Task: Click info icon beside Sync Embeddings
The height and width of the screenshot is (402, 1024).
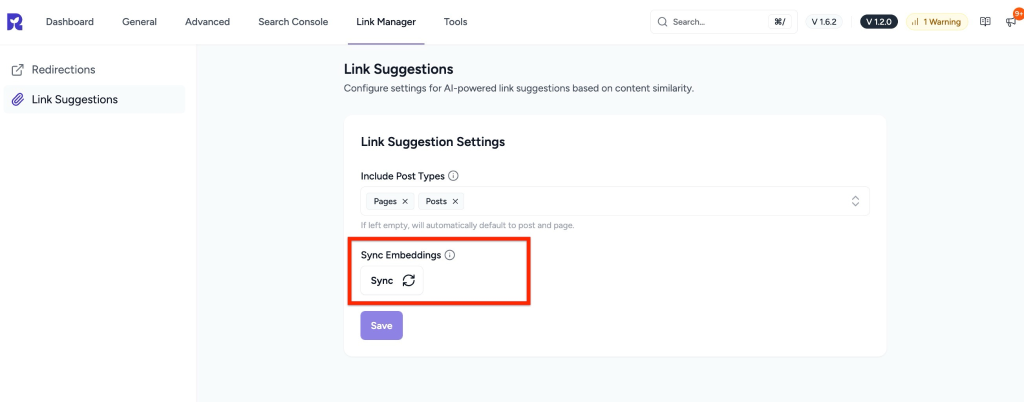Action: click(450, 255)
